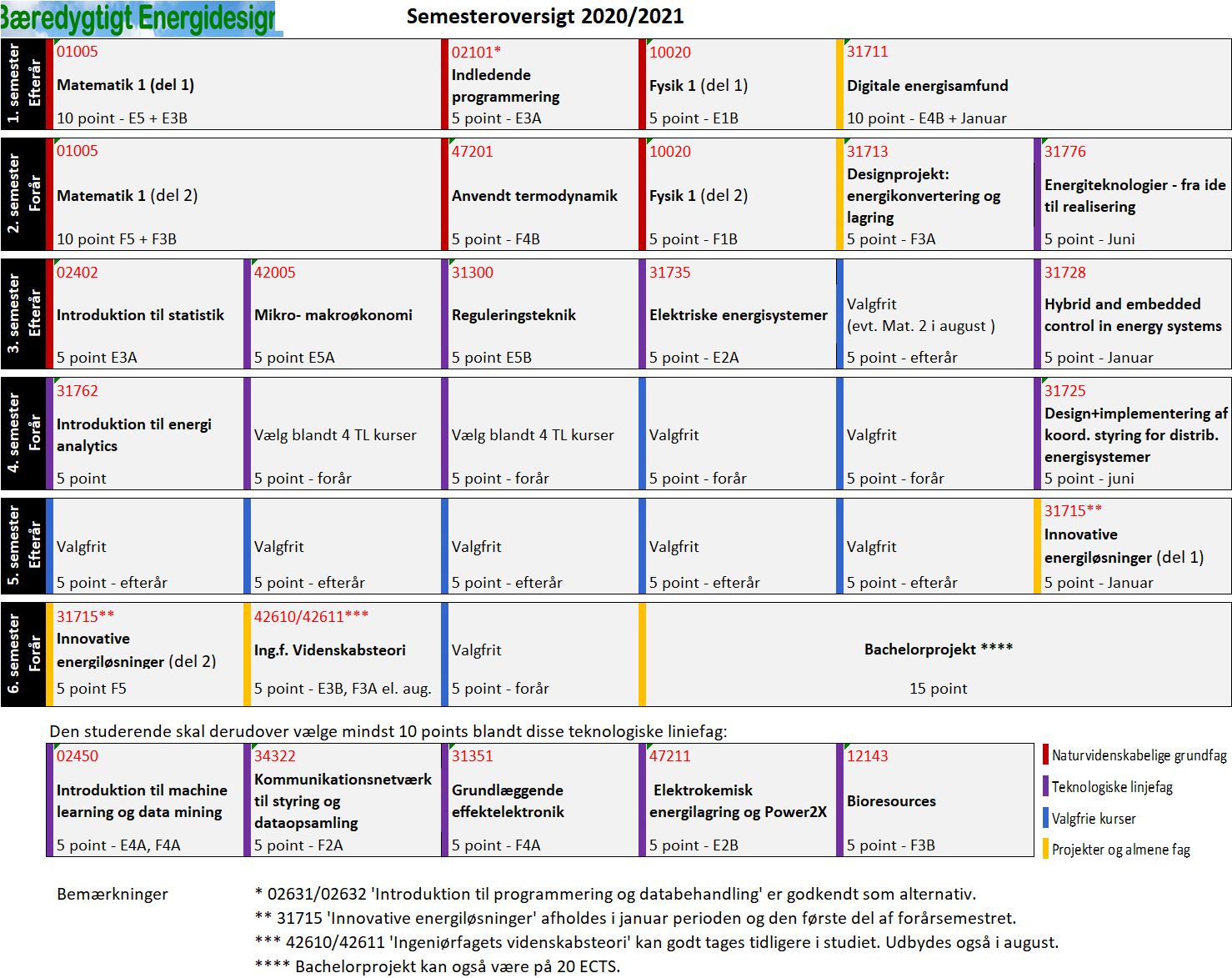
Task: Select the Semesteroversigt 2020/2021 title
Action: pyautogui.click(x=544, y=16)
